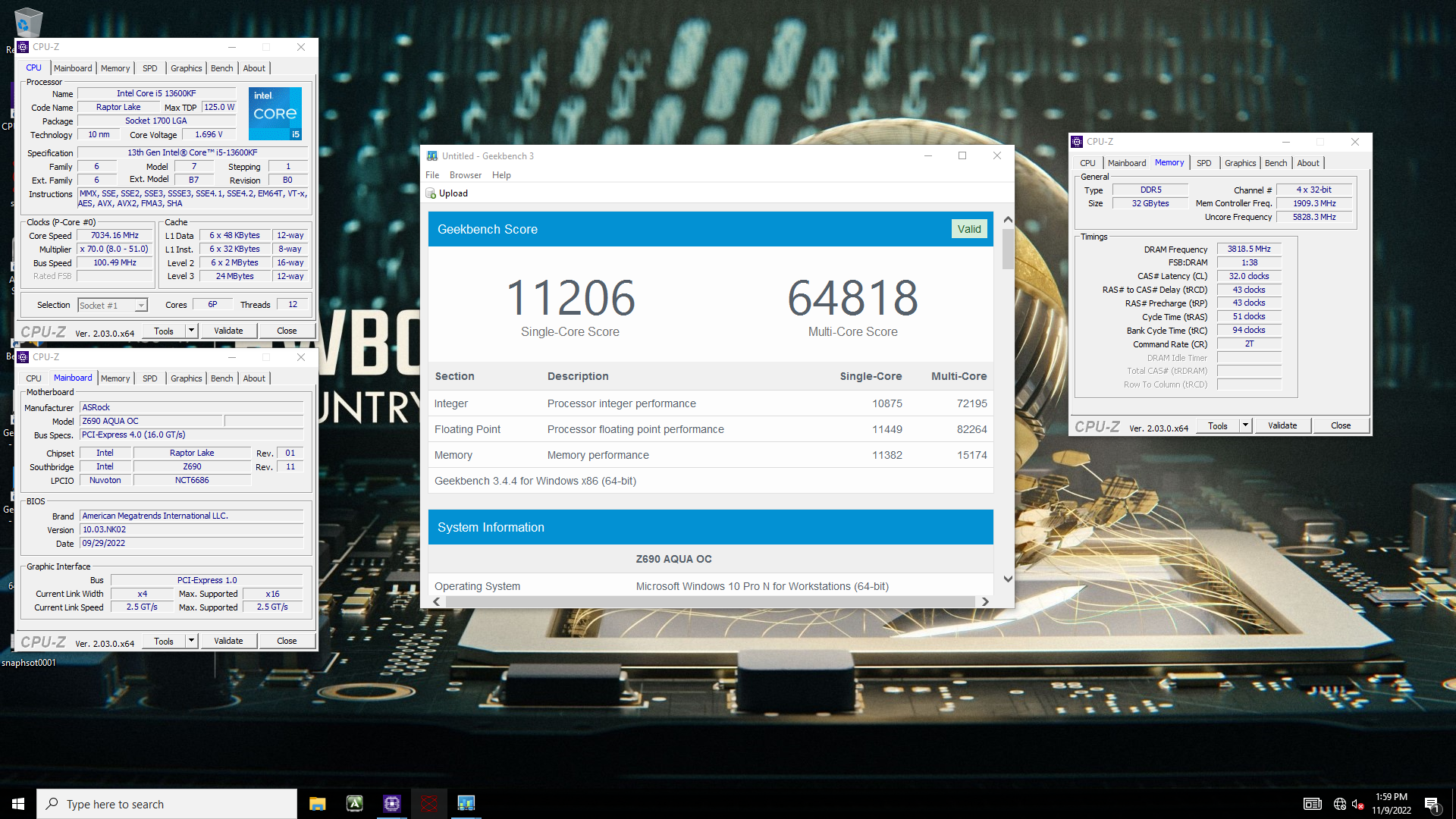Click the Geekbench Upload toolbar icon
This screenshot has width=1456, height=819.
point(431,193)
